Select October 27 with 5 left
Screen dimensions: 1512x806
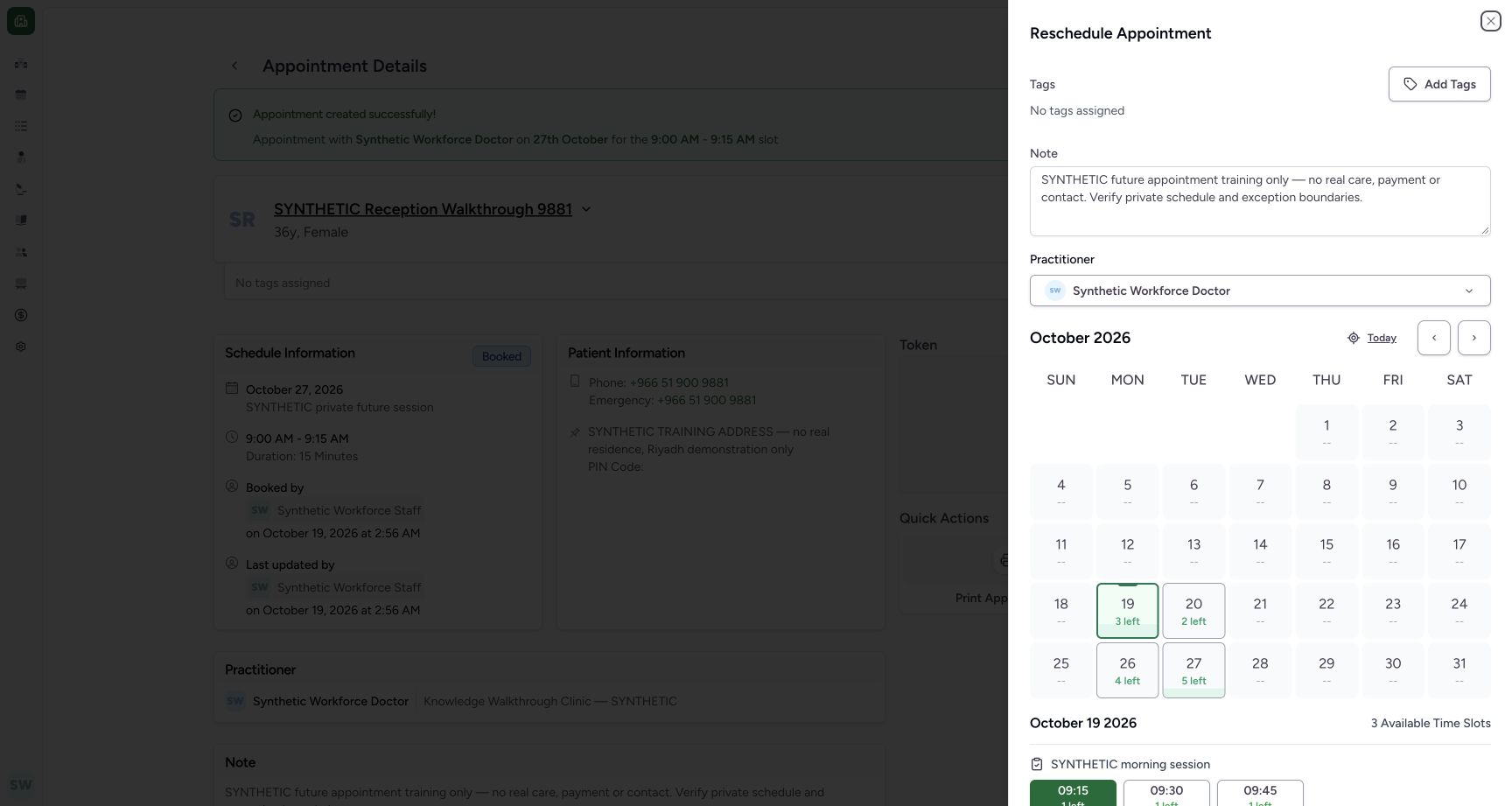click(x=1193, y=670)
